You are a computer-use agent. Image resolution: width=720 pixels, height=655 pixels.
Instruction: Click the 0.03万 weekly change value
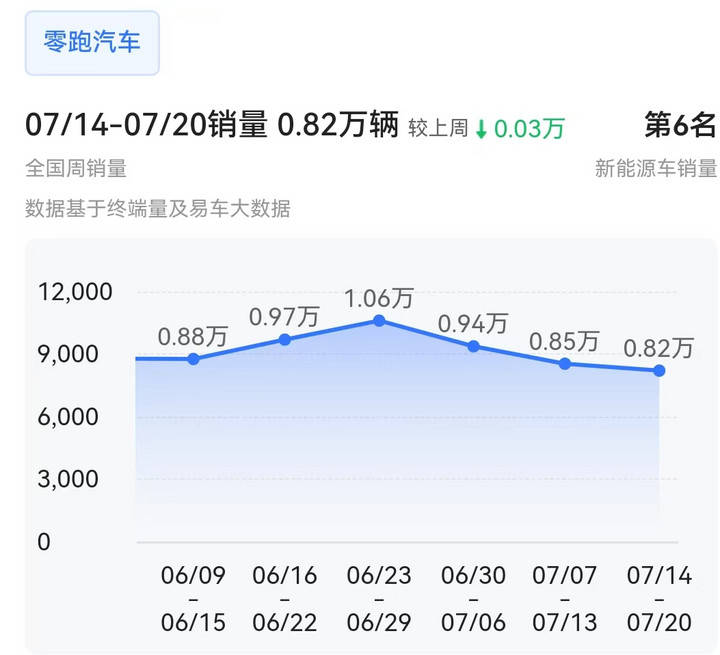click(x=529, y=129)
